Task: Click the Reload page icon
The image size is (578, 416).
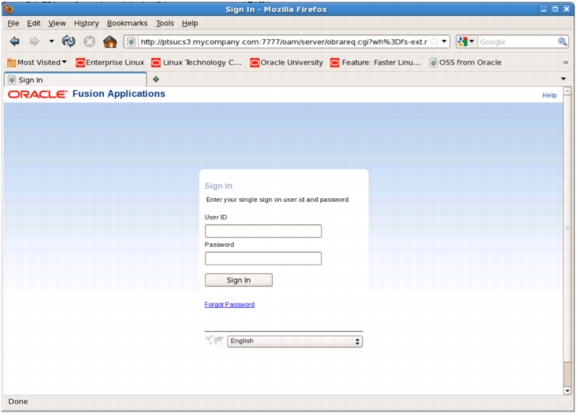Action: [69, 41]
